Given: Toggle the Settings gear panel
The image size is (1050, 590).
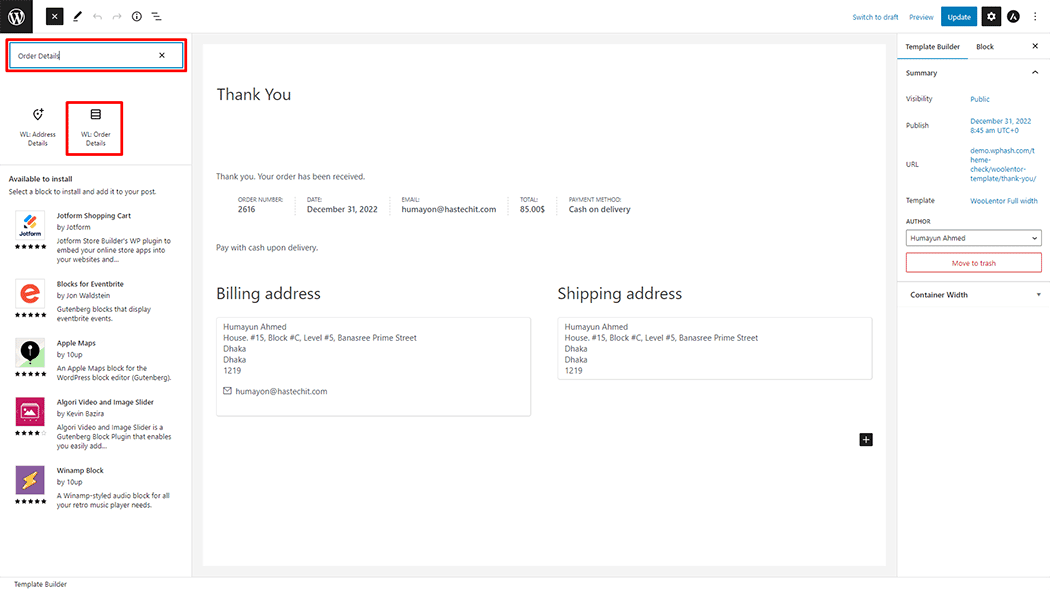Looking at the screenshot, I should 991,17.
